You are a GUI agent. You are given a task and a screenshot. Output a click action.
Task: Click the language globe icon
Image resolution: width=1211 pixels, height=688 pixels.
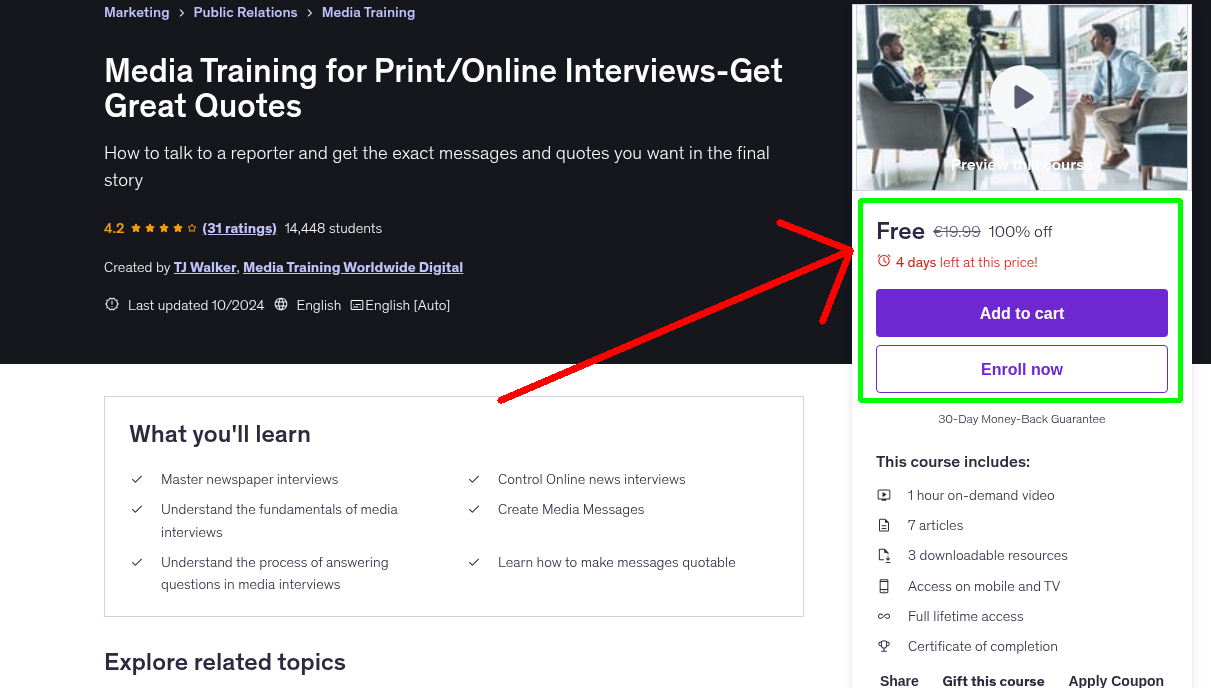click(x=280, y=304)
